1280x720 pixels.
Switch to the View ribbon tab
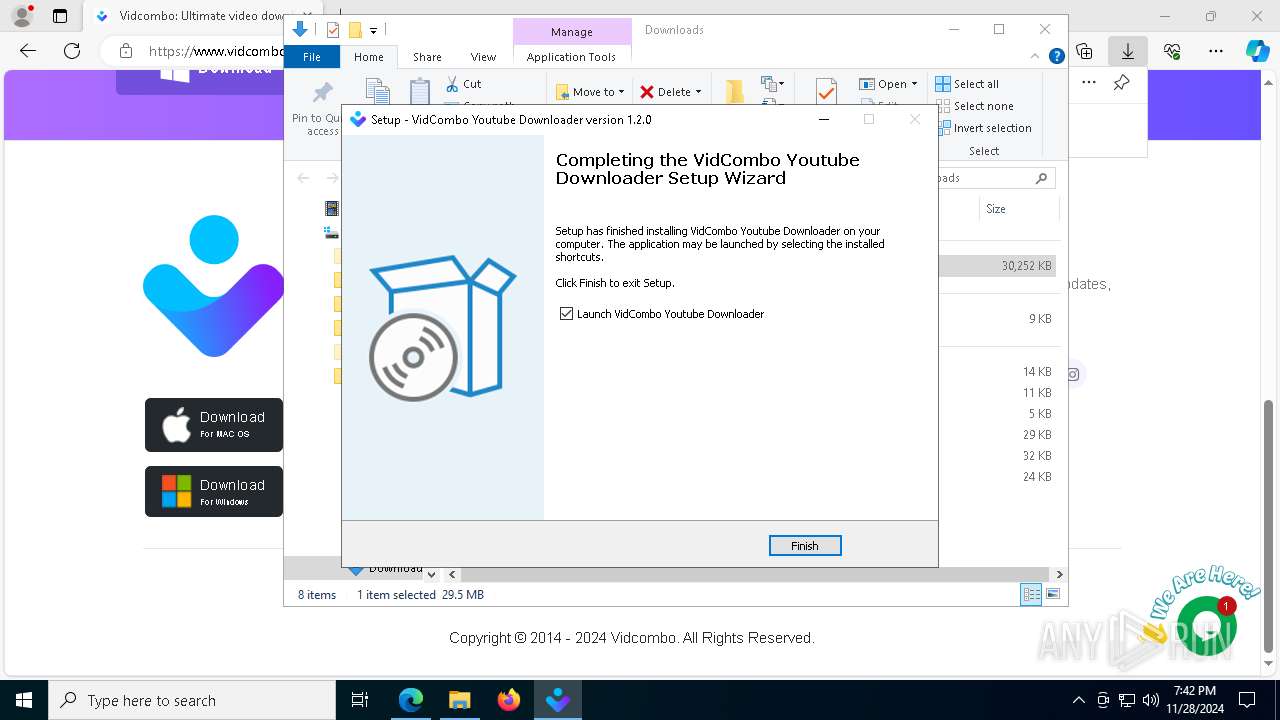click(483, 57)
